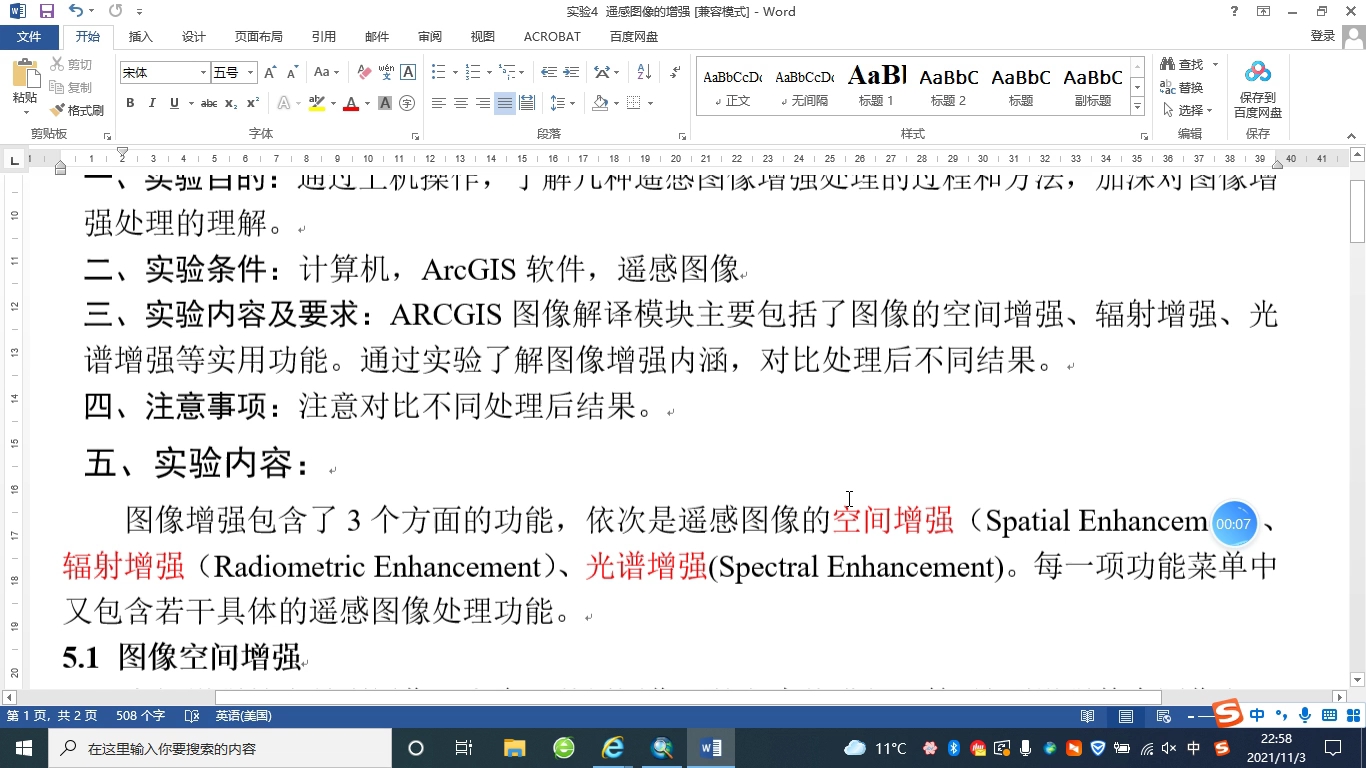
Task: Switch to References (引用) tab
Action: [x=324, y=37]
